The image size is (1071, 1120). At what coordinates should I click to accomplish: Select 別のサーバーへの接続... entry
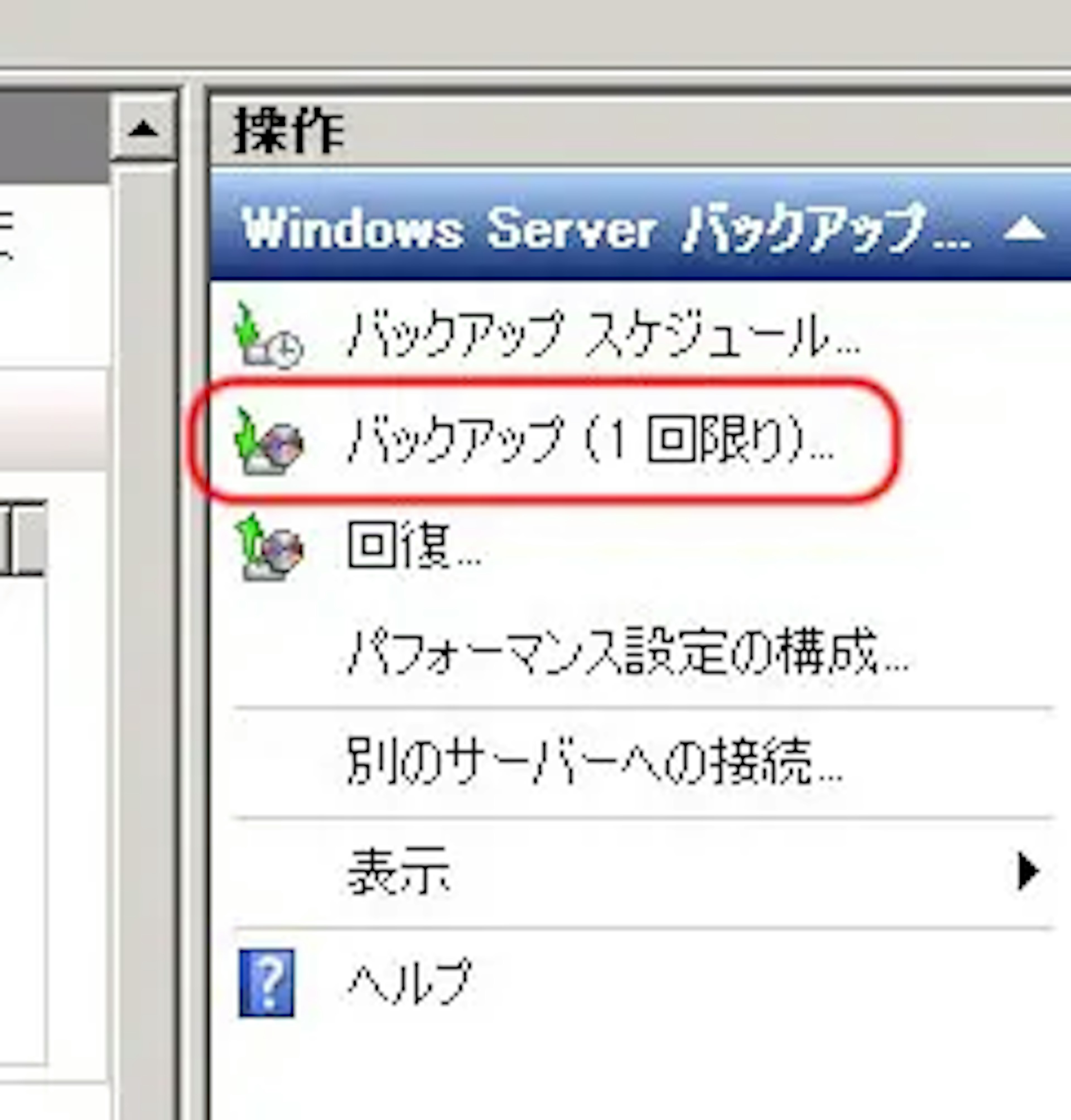(594, 762)
